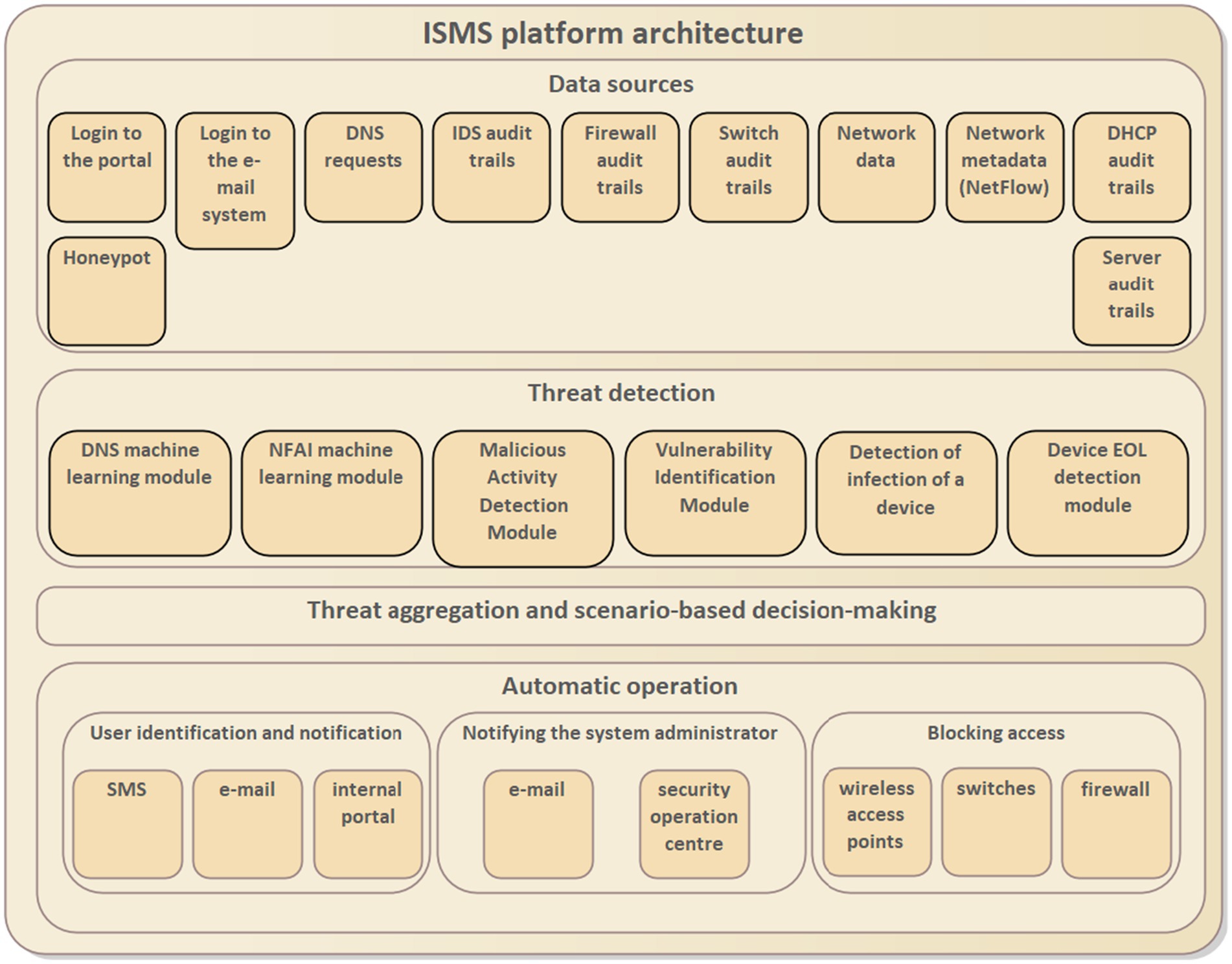Select the Login to the portal box
Image resolution: width=1232 pixels, height=964 pixels.
coord(107,167)
